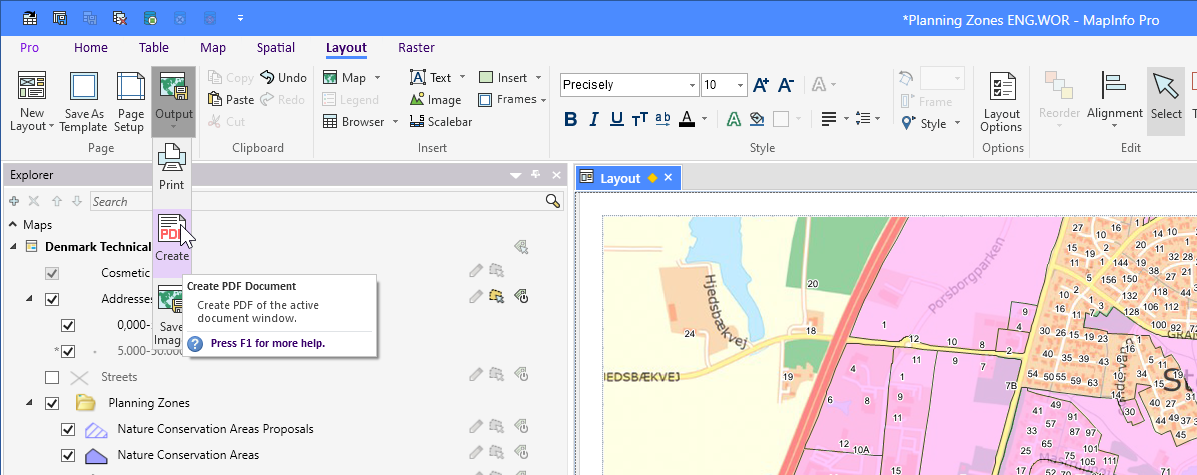Collapse the Planning Zones group node
Viewport: 1197px width, 475px height.
point(29,402)
